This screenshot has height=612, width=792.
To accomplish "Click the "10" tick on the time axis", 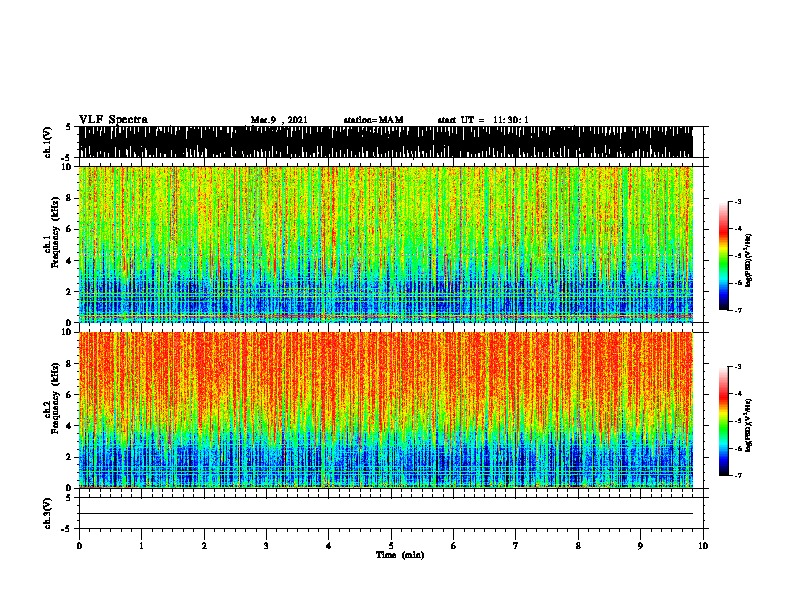I will coord(703,546).
